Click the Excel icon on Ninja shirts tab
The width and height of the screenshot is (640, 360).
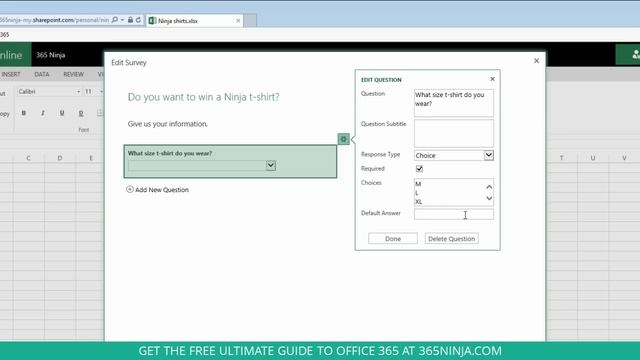[152, 21]
